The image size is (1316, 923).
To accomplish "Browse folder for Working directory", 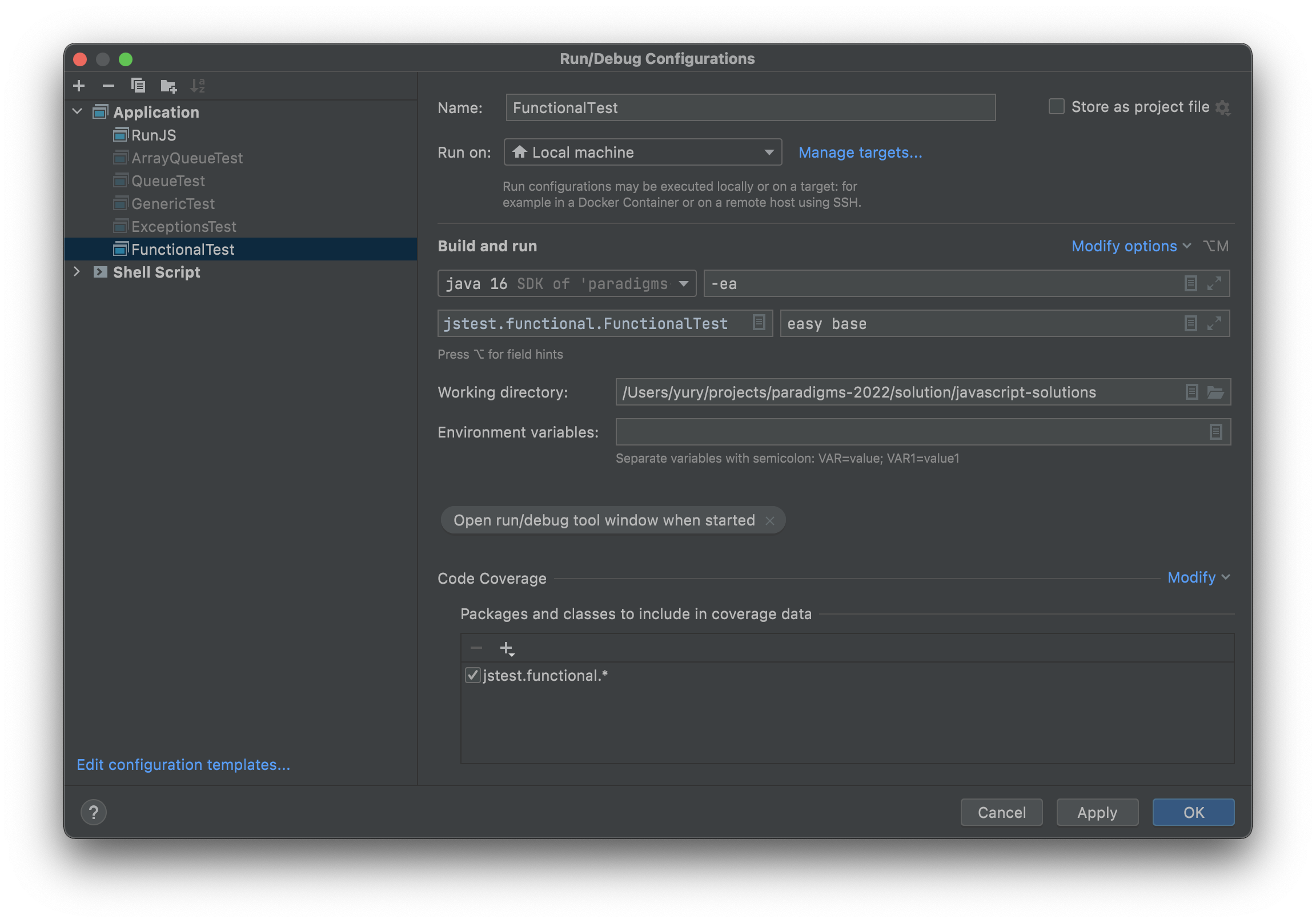I will coord(1215,392).
